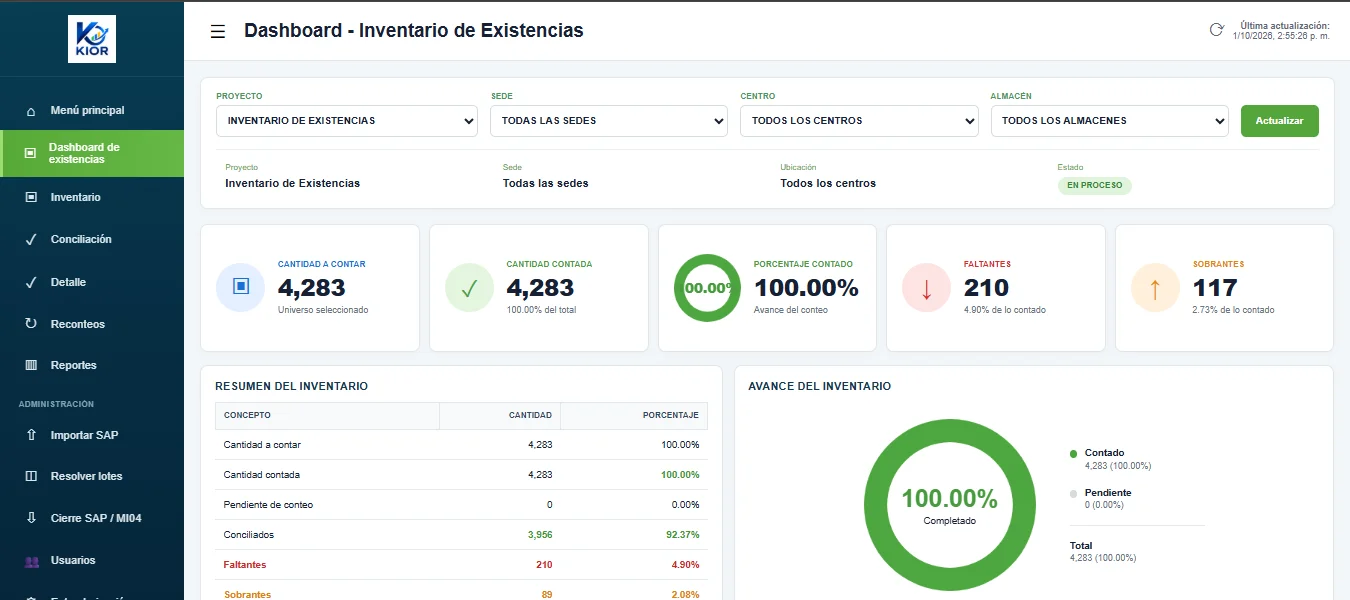This screenshot has height=600, width=1350.
Task: Click the Importar SAP upload arrow icon
Action: point(31,436)
